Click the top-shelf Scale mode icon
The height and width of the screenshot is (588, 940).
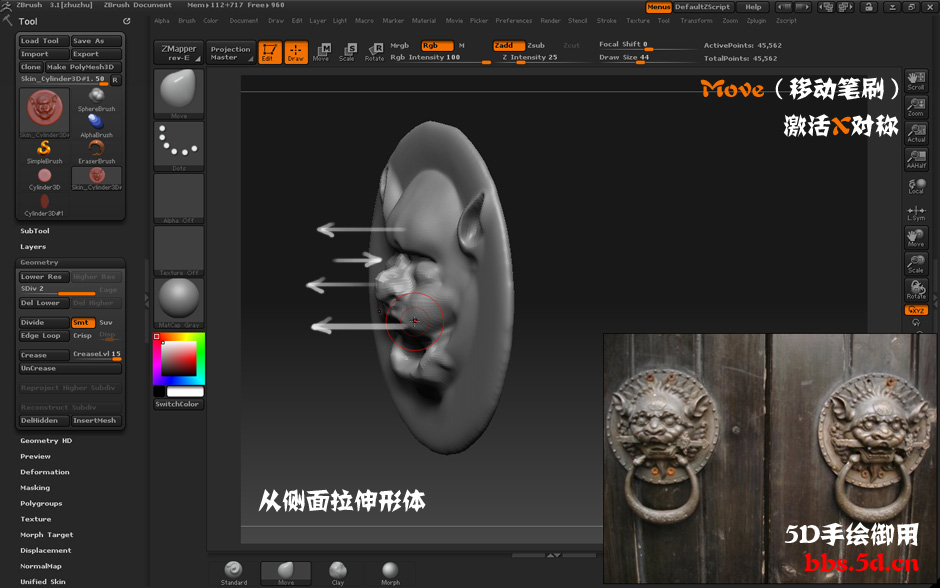pos(347,52)
